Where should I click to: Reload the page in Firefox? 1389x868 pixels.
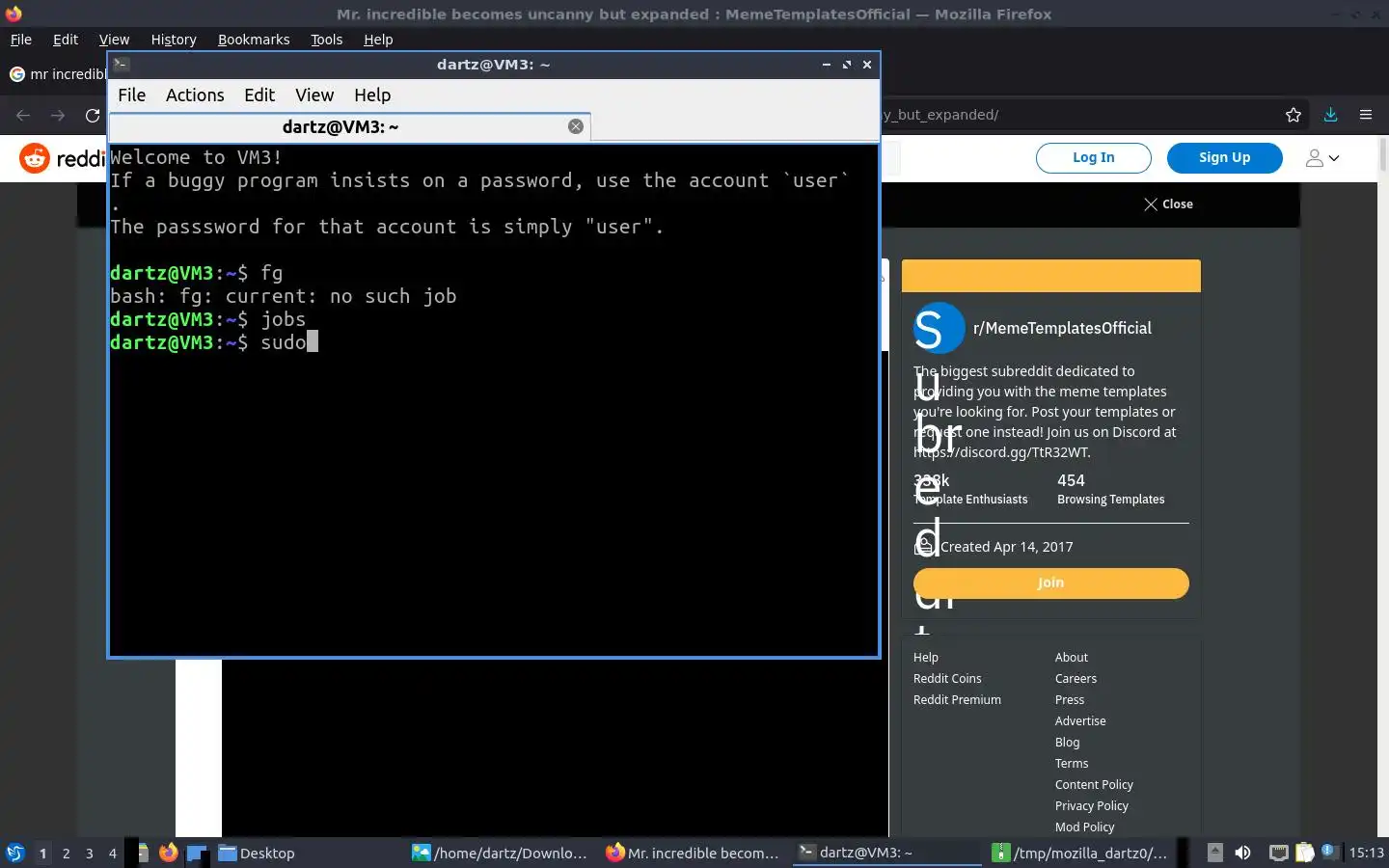coord(93,115)
